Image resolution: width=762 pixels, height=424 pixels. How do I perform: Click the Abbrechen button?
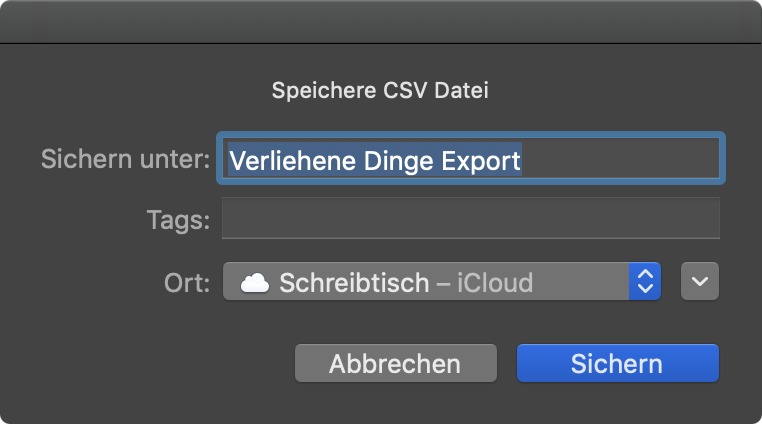tap(396, 363)
